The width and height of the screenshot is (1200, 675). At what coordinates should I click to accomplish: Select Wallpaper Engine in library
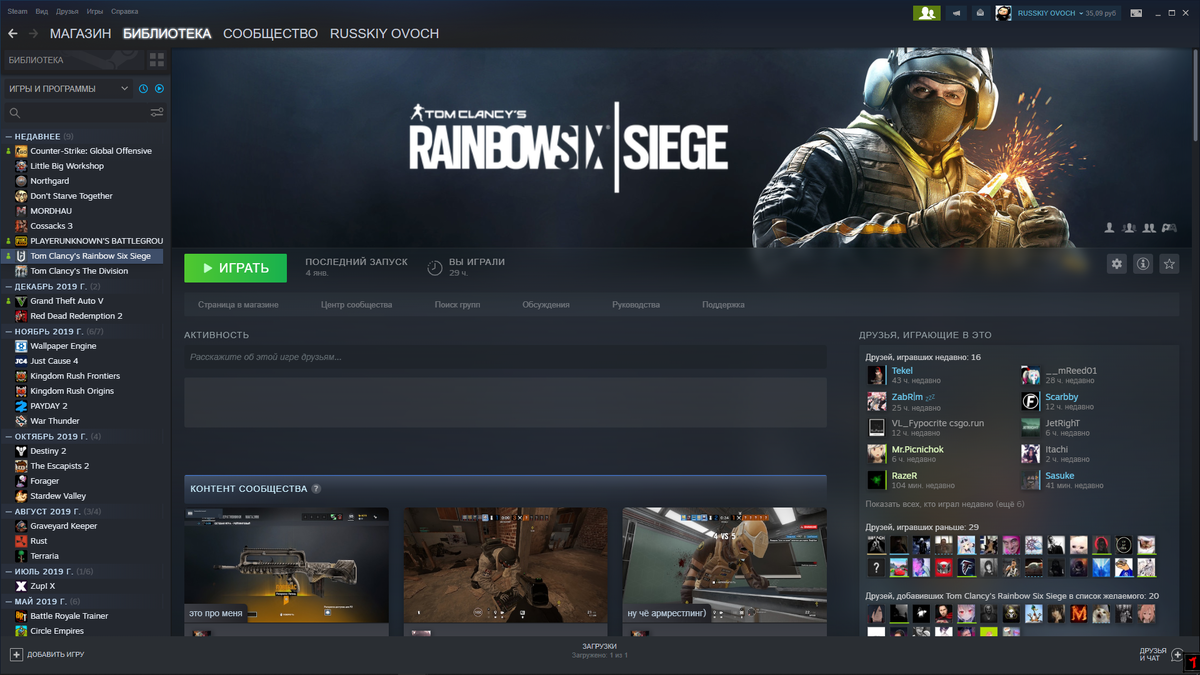(x=63, y=346)
